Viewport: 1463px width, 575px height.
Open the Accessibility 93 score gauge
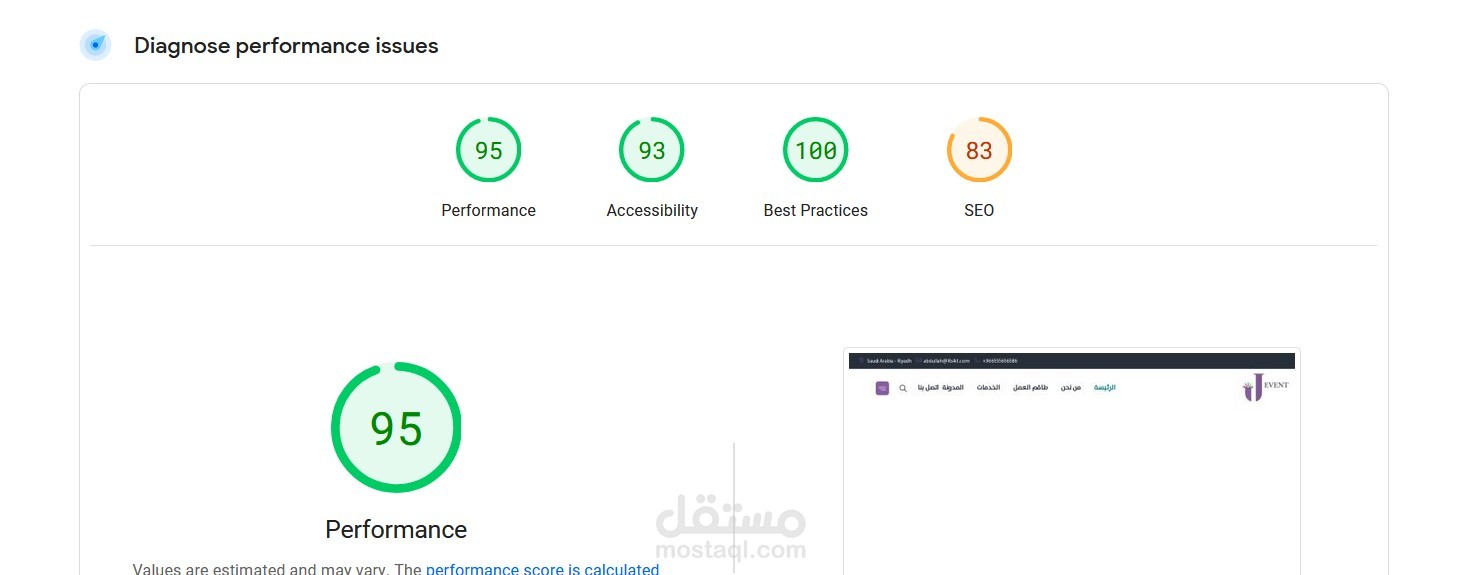click(x=652, y=150)
